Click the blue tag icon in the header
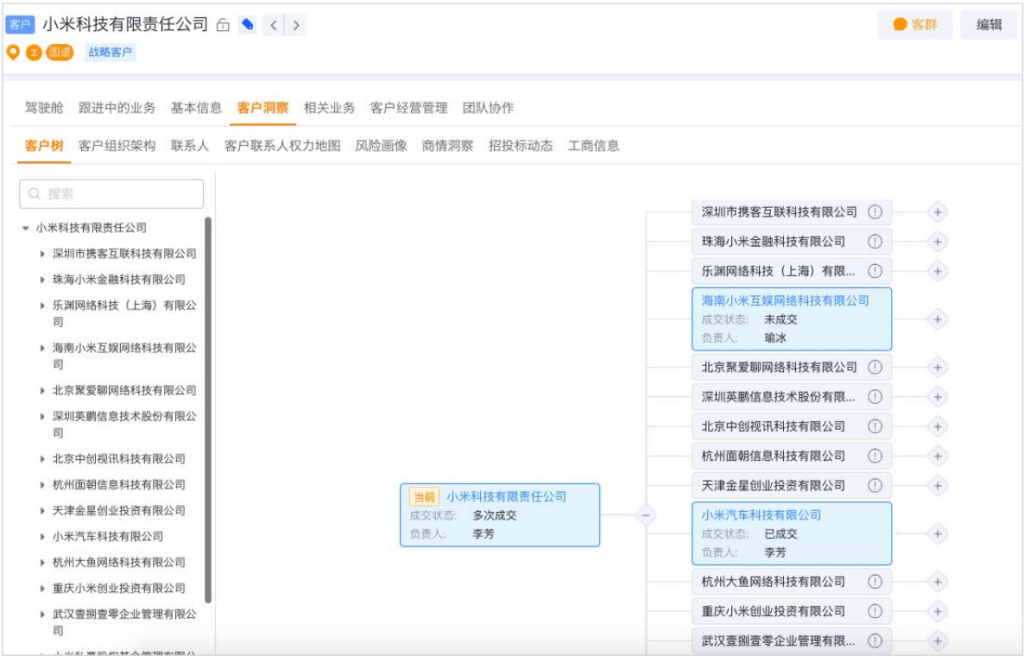 pyautogui.click(x=248, y=25)
